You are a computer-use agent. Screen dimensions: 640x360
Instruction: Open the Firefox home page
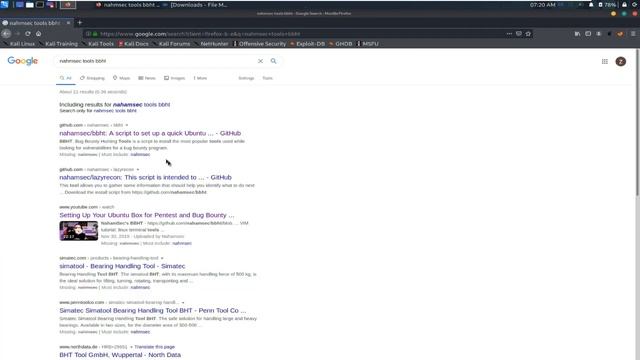point(38,34)
